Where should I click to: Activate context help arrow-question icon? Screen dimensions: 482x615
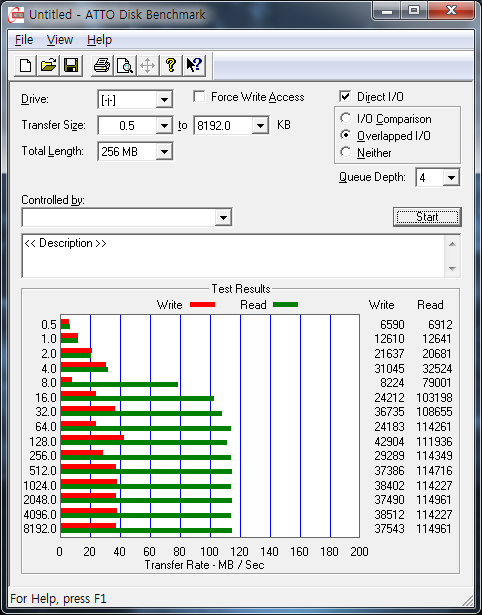click(x=194, y=66)
